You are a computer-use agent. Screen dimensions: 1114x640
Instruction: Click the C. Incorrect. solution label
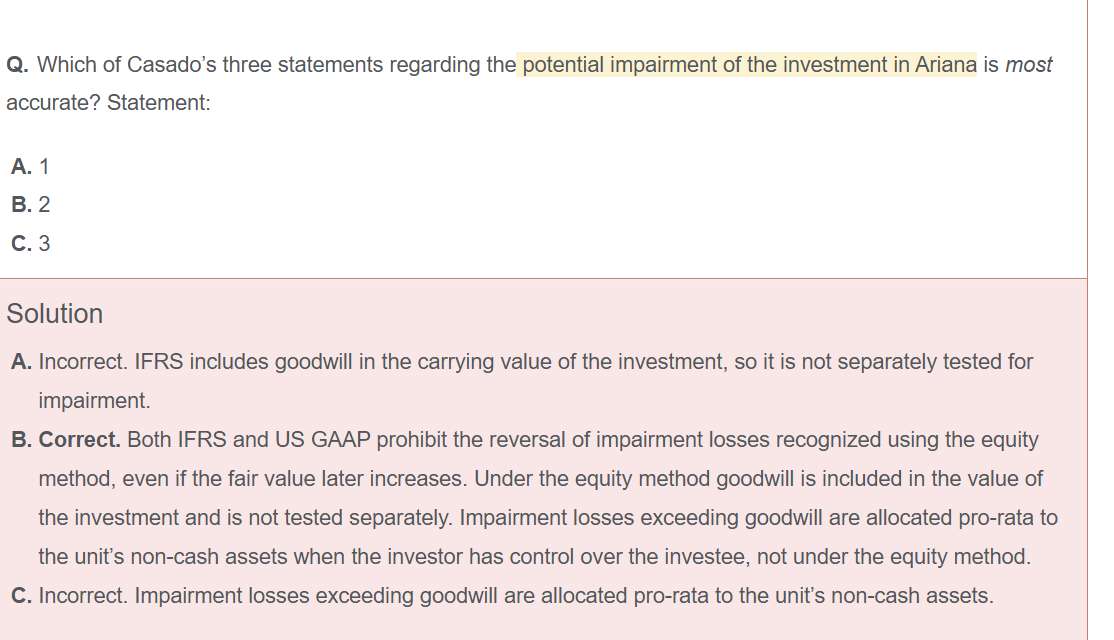click(70, 597)
